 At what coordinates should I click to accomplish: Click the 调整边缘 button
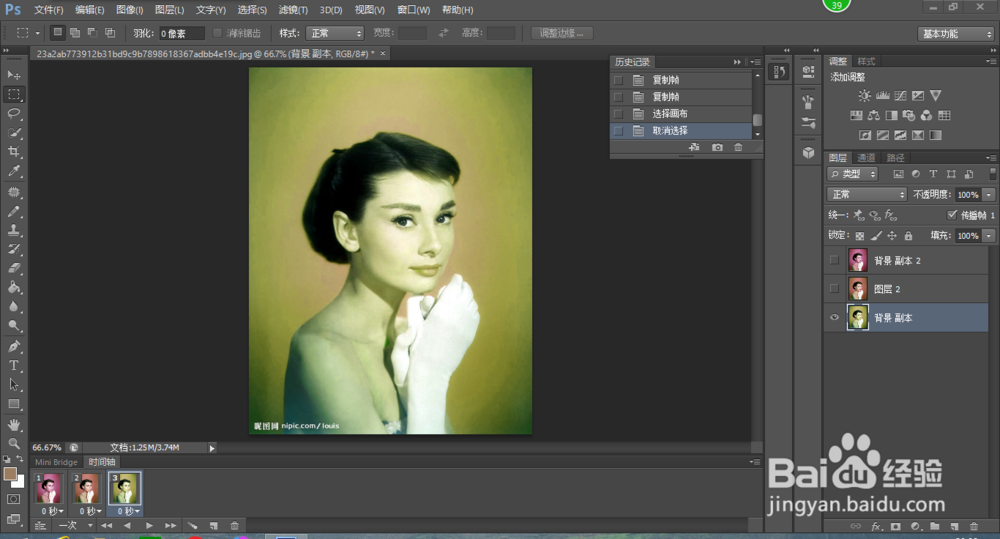[562, 33]
